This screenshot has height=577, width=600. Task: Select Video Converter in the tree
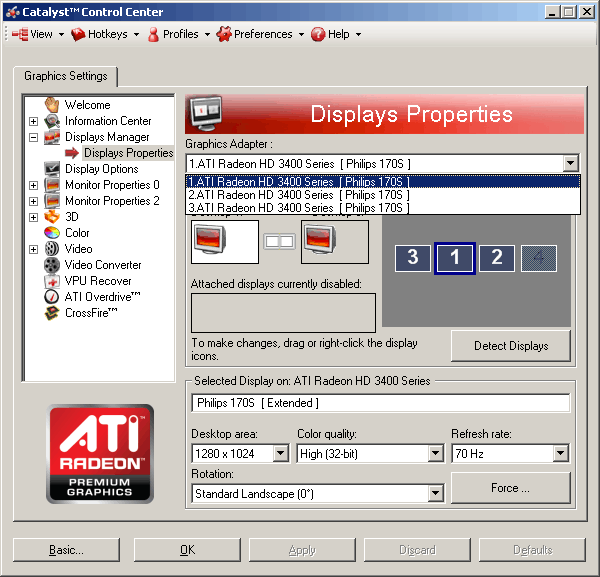[103, 265]
